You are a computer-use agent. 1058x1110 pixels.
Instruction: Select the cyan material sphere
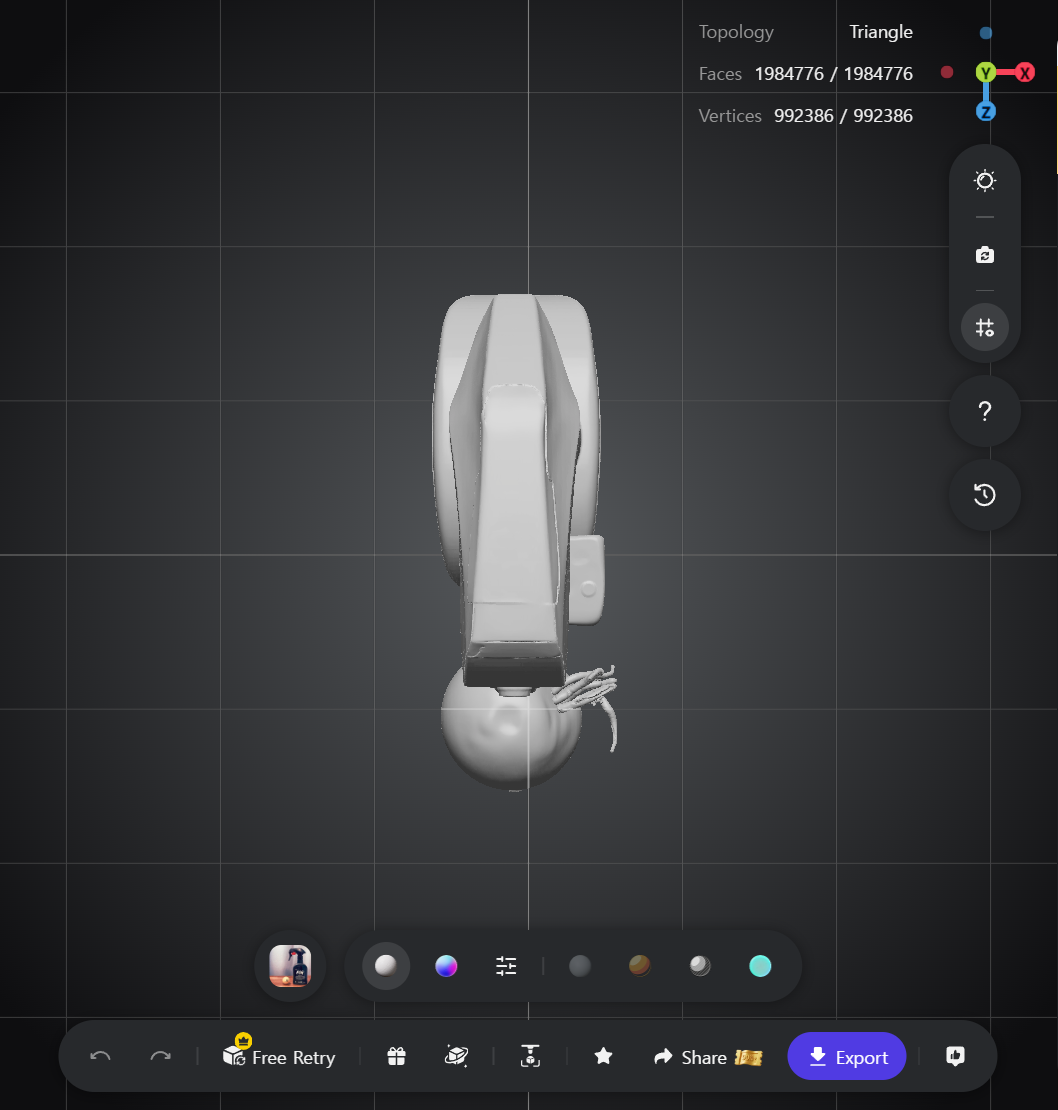(x=760, y=966)
